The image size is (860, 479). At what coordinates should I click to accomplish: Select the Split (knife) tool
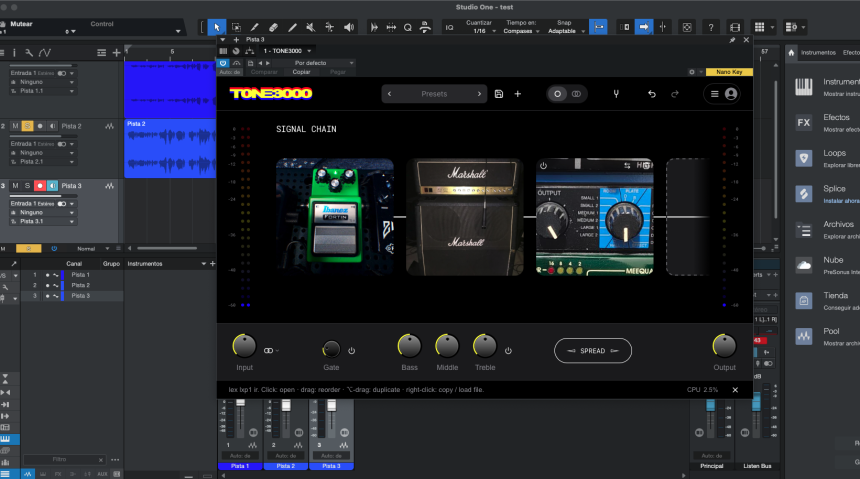(254, 27)
